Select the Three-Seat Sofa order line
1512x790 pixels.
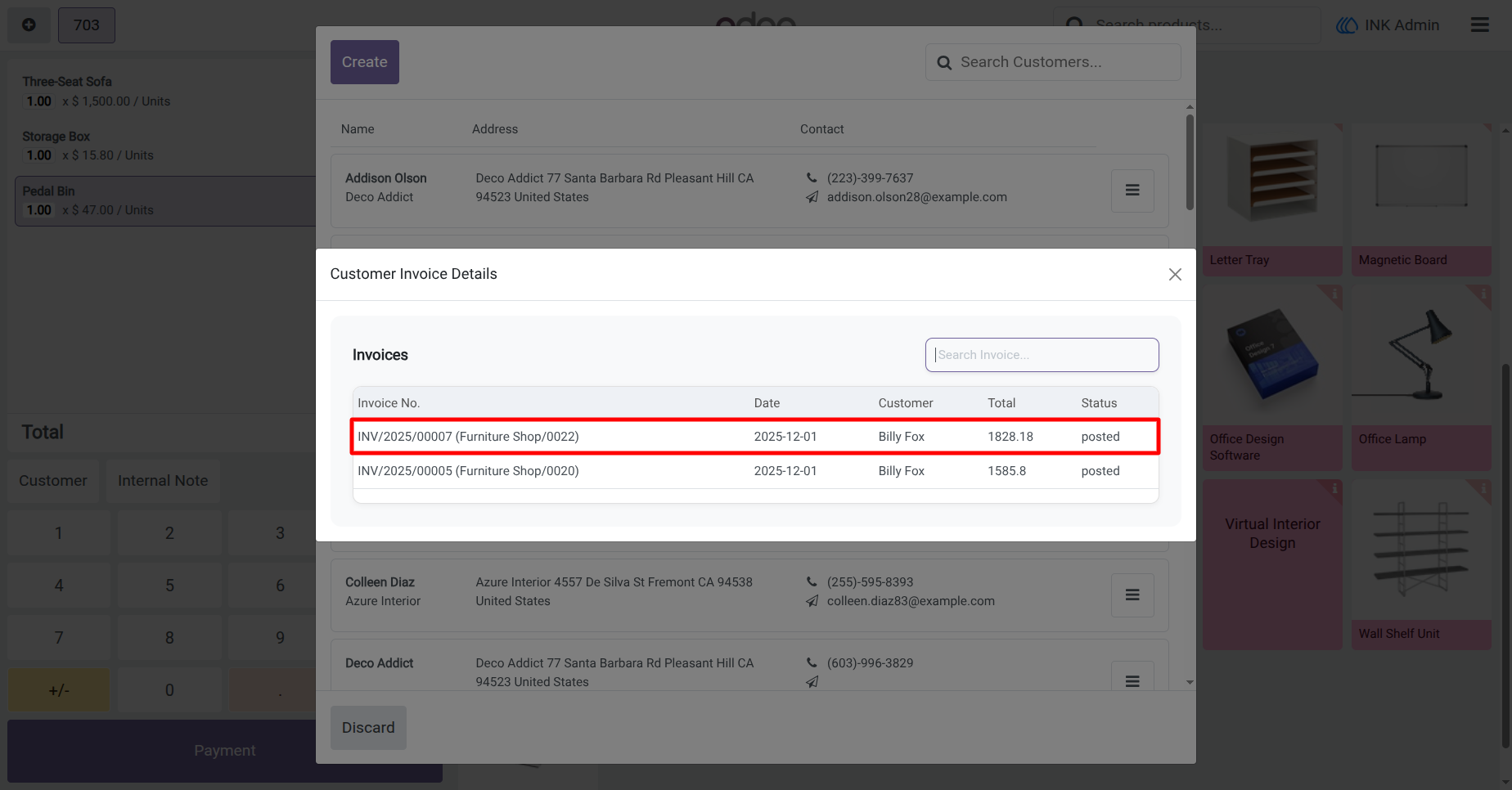(x=165, y=92)
